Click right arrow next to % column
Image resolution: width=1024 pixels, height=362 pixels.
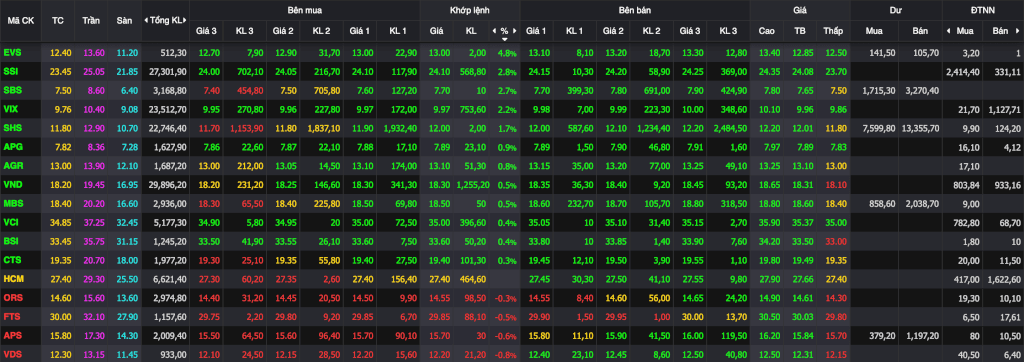515,31
